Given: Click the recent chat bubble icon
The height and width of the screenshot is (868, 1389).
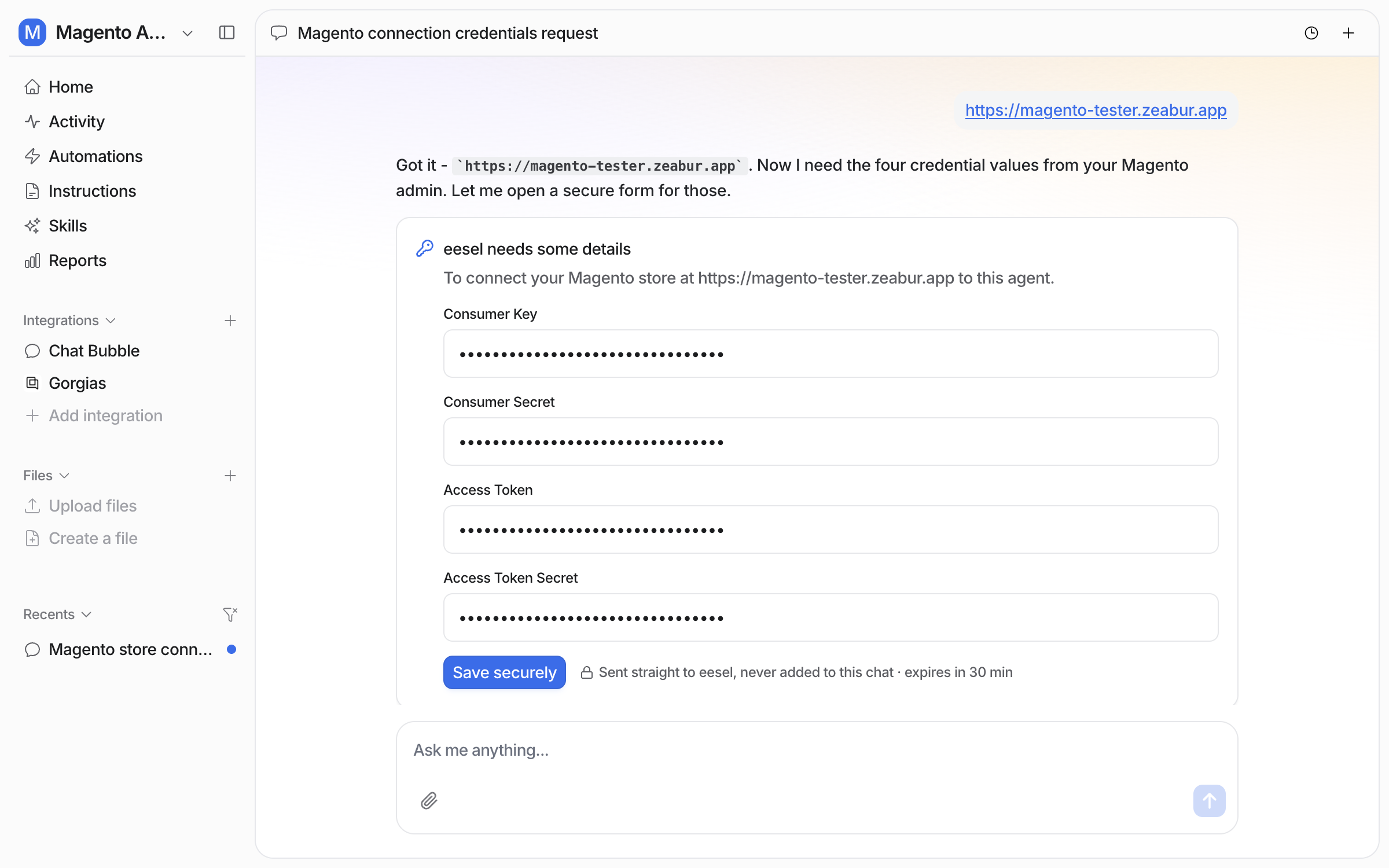Looking at the screenshot, I should (x=32, y=649).
